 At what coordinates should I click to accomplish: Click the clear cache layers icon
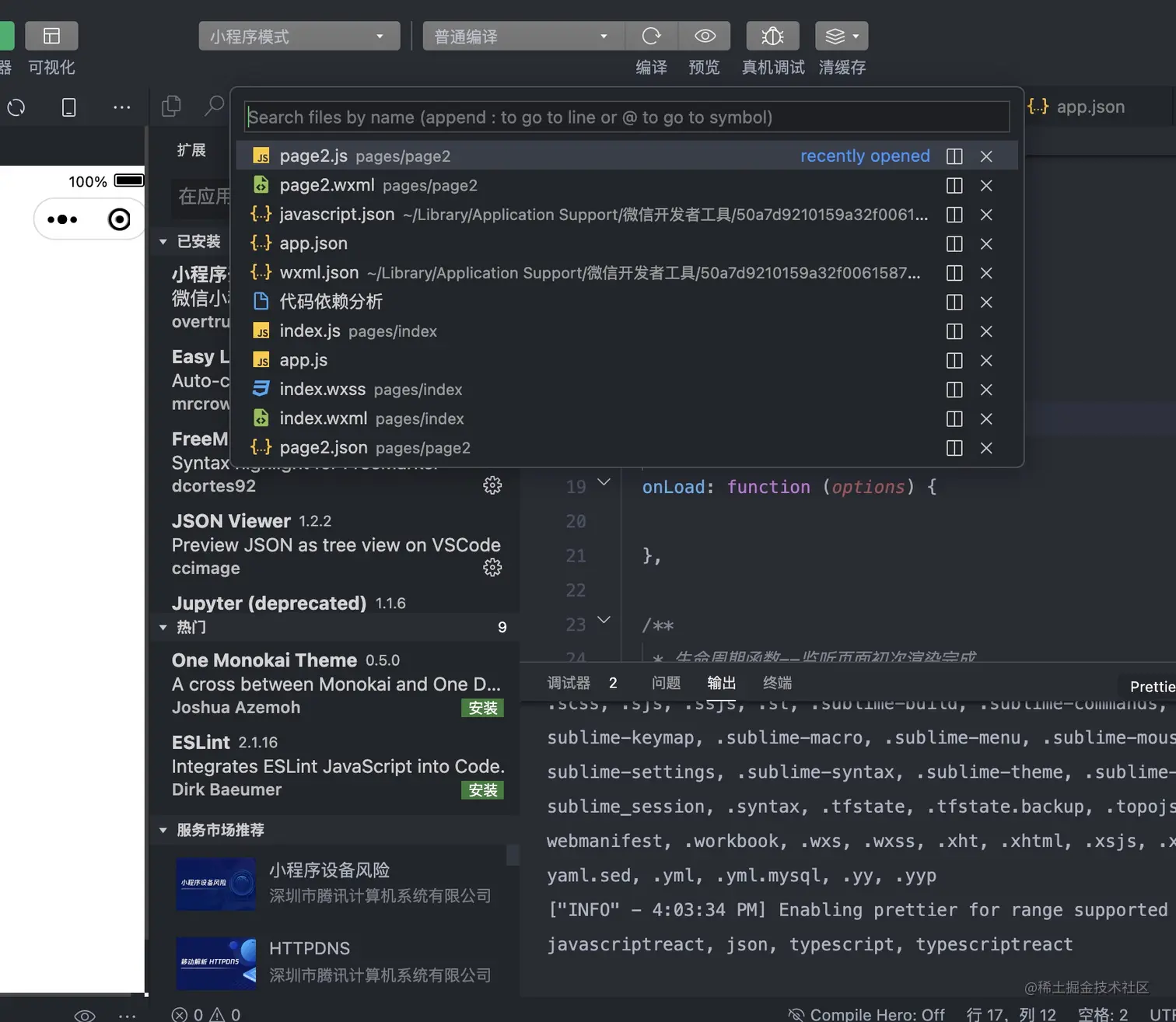coord(842,36)
